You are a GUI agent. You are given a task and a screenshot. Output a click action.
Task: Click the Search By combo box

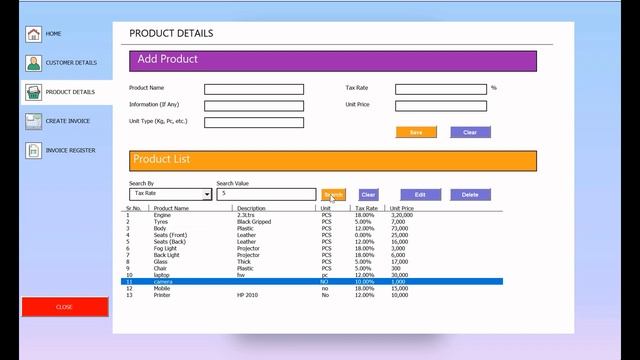[x=171, y=194]
